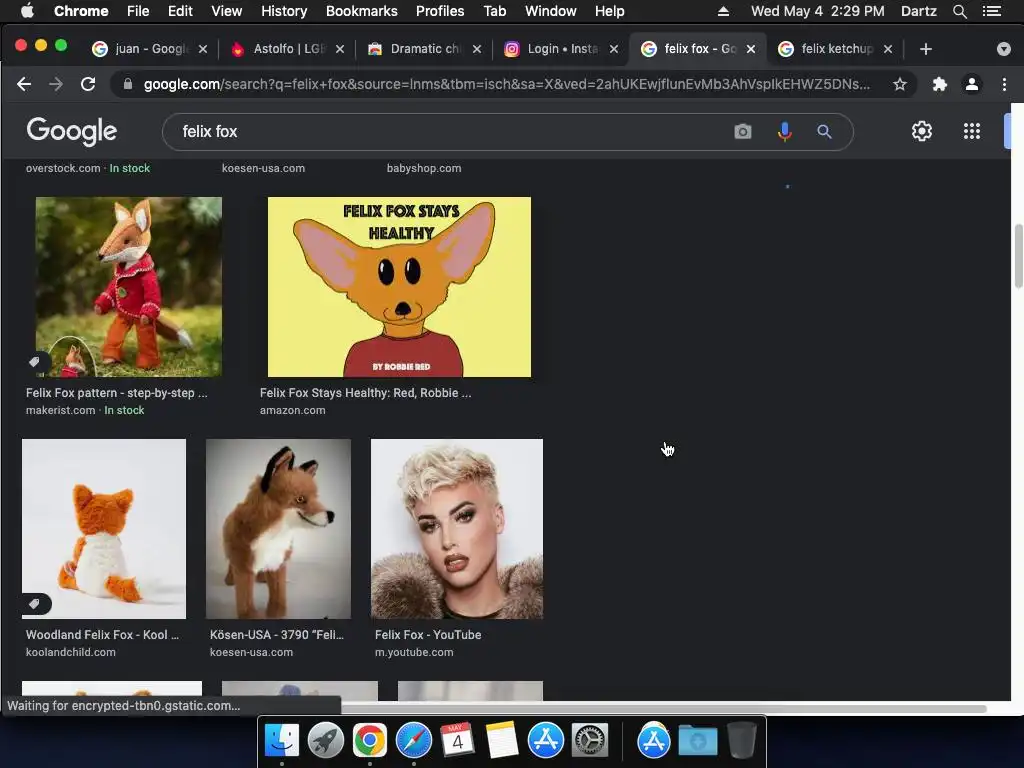Open the Profiles menu
This screenshot has width=1024, height=768.
pyautogui.click(x=440, y=11)
